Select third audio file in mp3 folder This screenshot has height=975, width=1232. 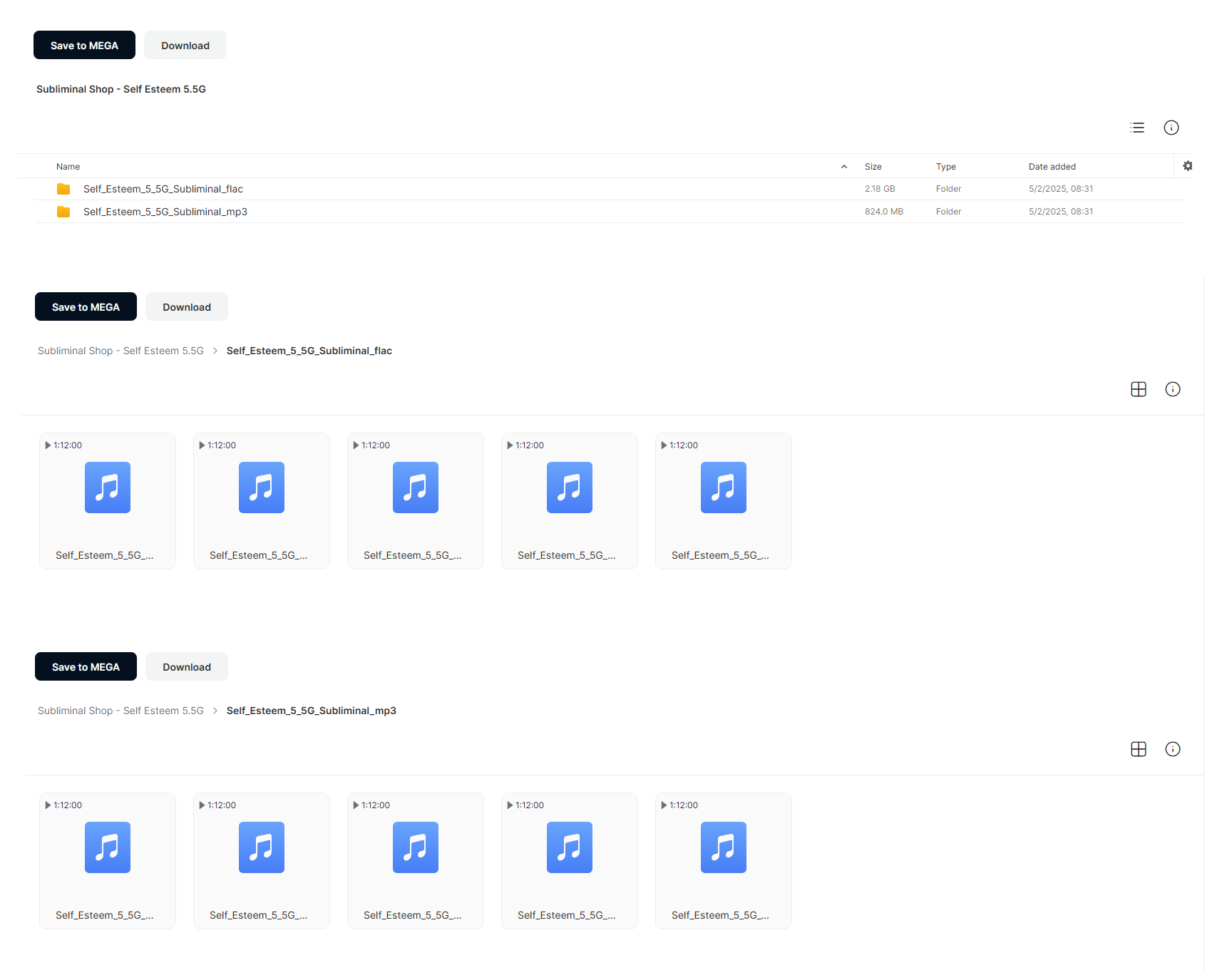(416, 861)
